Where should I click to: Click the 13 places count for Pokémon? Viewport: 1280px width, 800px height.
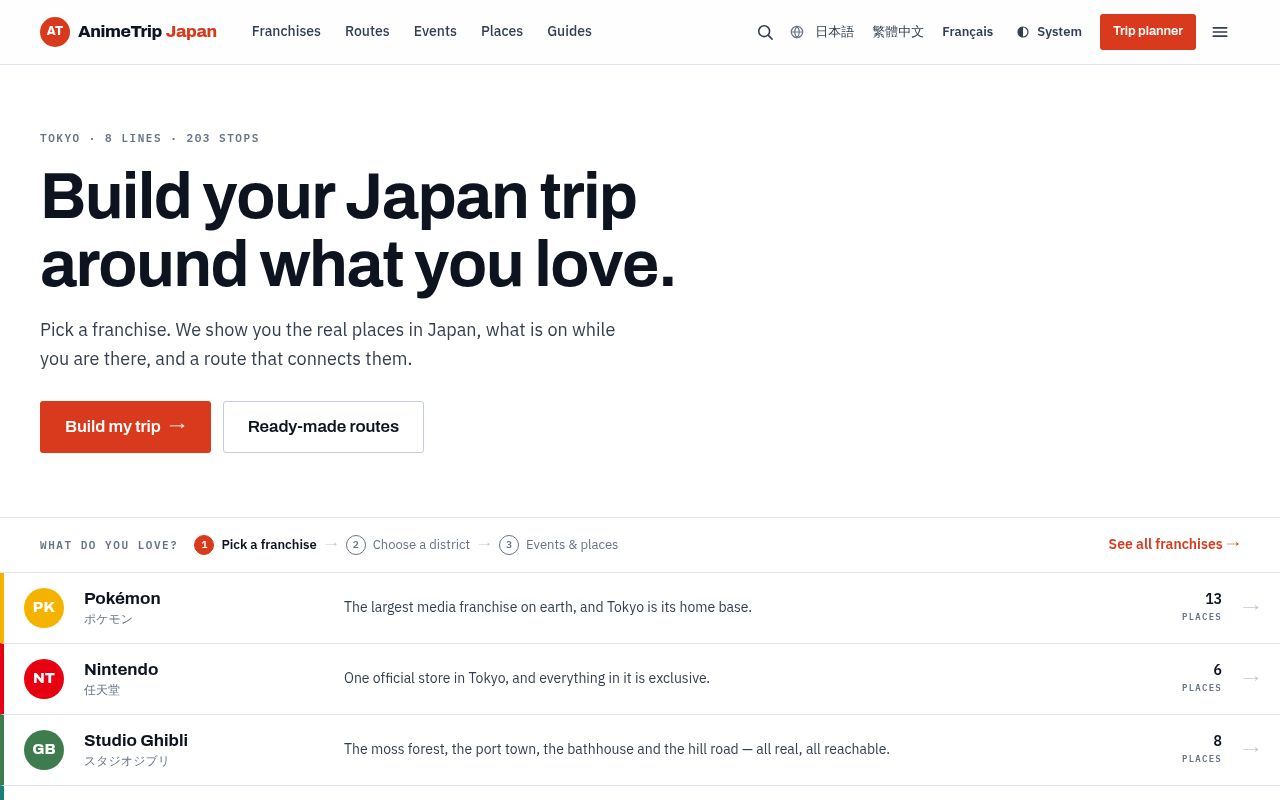click(1202, 606)
